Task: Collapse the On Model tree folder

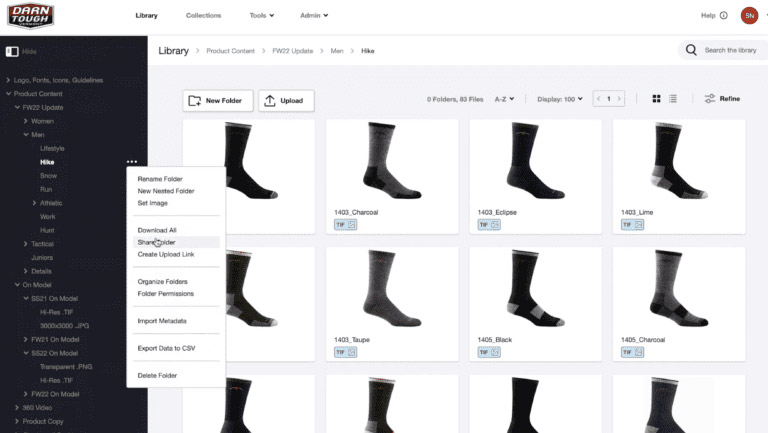Action: (17, 285)
